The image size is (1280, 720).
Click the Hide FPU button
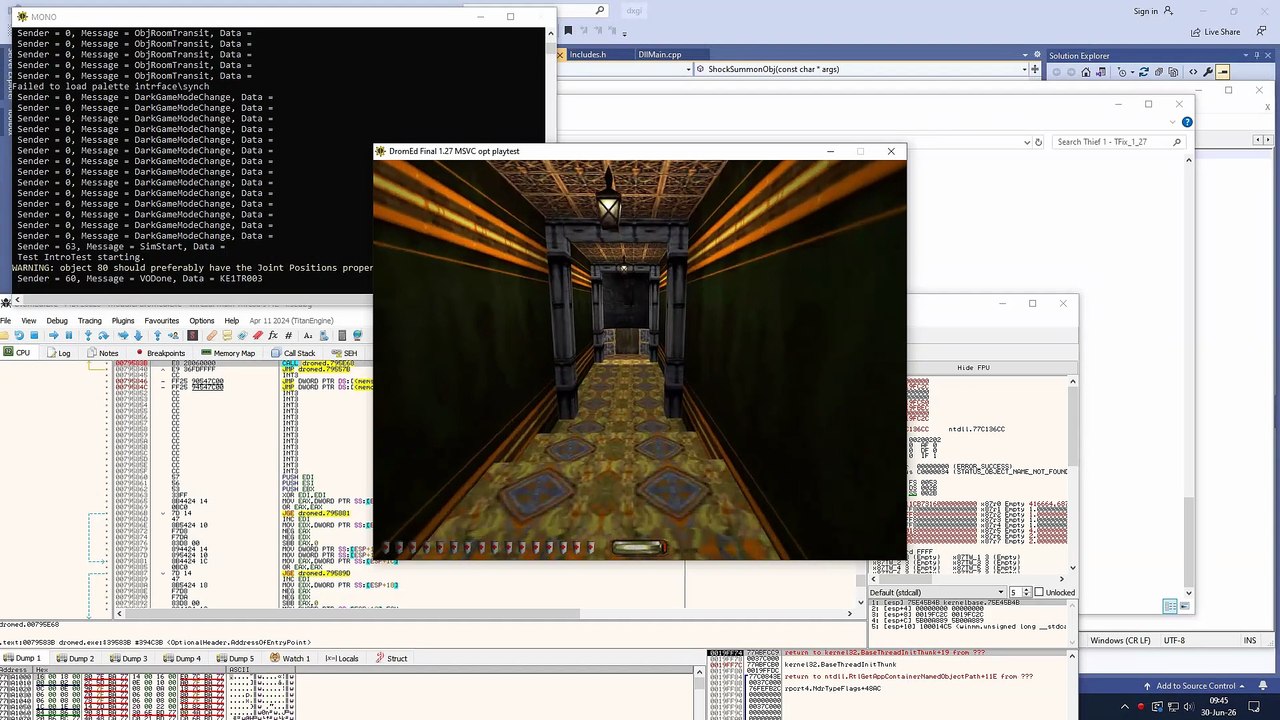(x=973, y=367)
